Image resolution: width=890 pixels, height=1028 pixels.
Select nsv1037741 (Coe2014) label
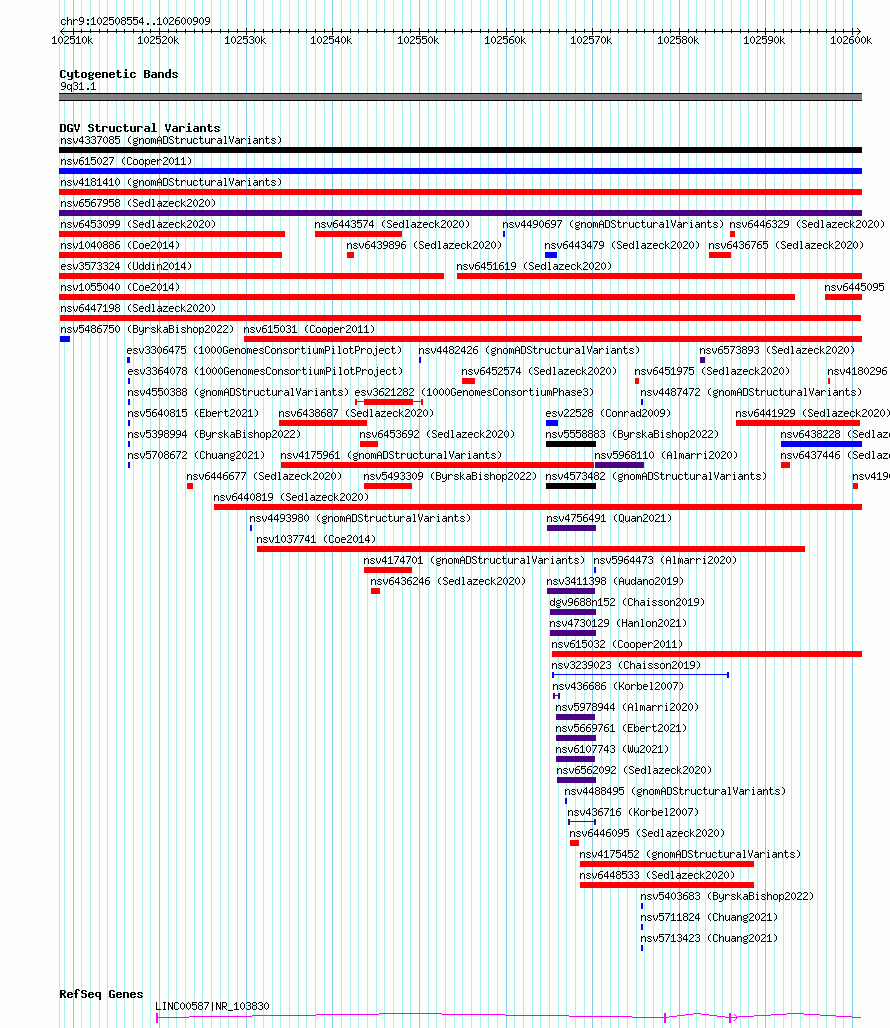coord(317,539)
